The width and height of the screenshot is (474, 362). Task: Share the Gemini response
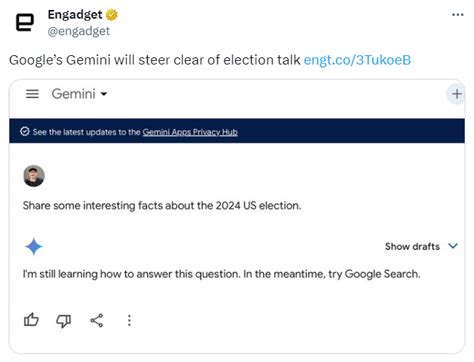point(97,320)
